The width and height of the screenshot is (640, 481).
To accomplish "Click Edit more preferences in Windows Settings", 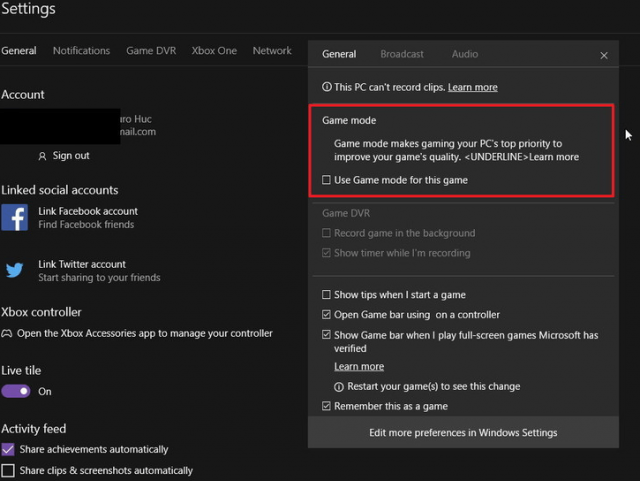I will 463,433.
